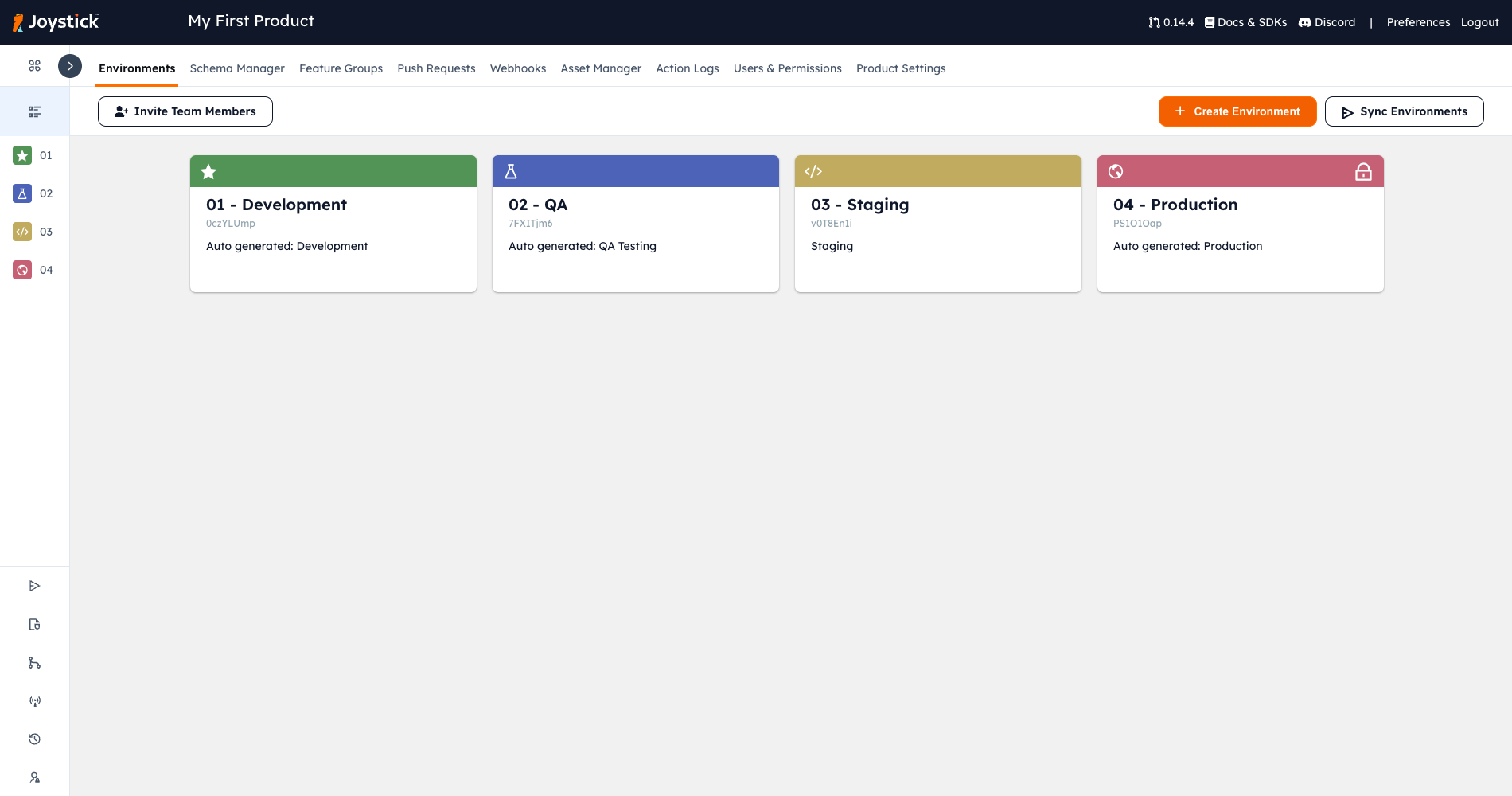Screen dimensions: 1512x796
Task: Select the Environments tab
Action: [x=137, y=68]
